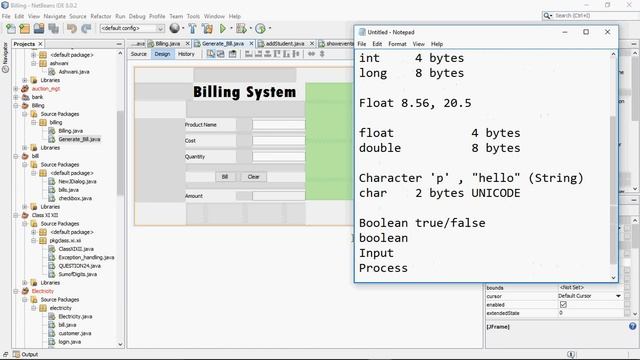
Task: Click the Debug Project toolbar icon
Action: pos(241,28)
